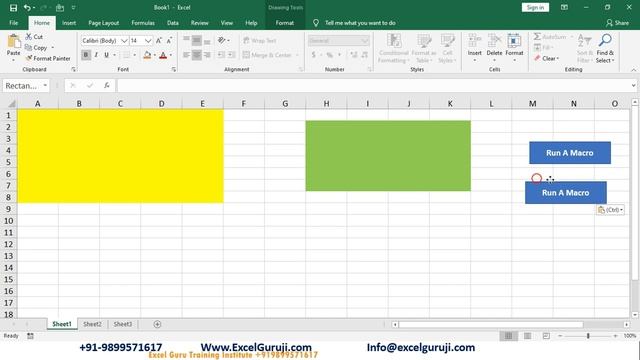The width and height of the screenshot is (640, 360).
Task: Expand the Calibri (Body) font name dropdown
Action: click(124, 40)
